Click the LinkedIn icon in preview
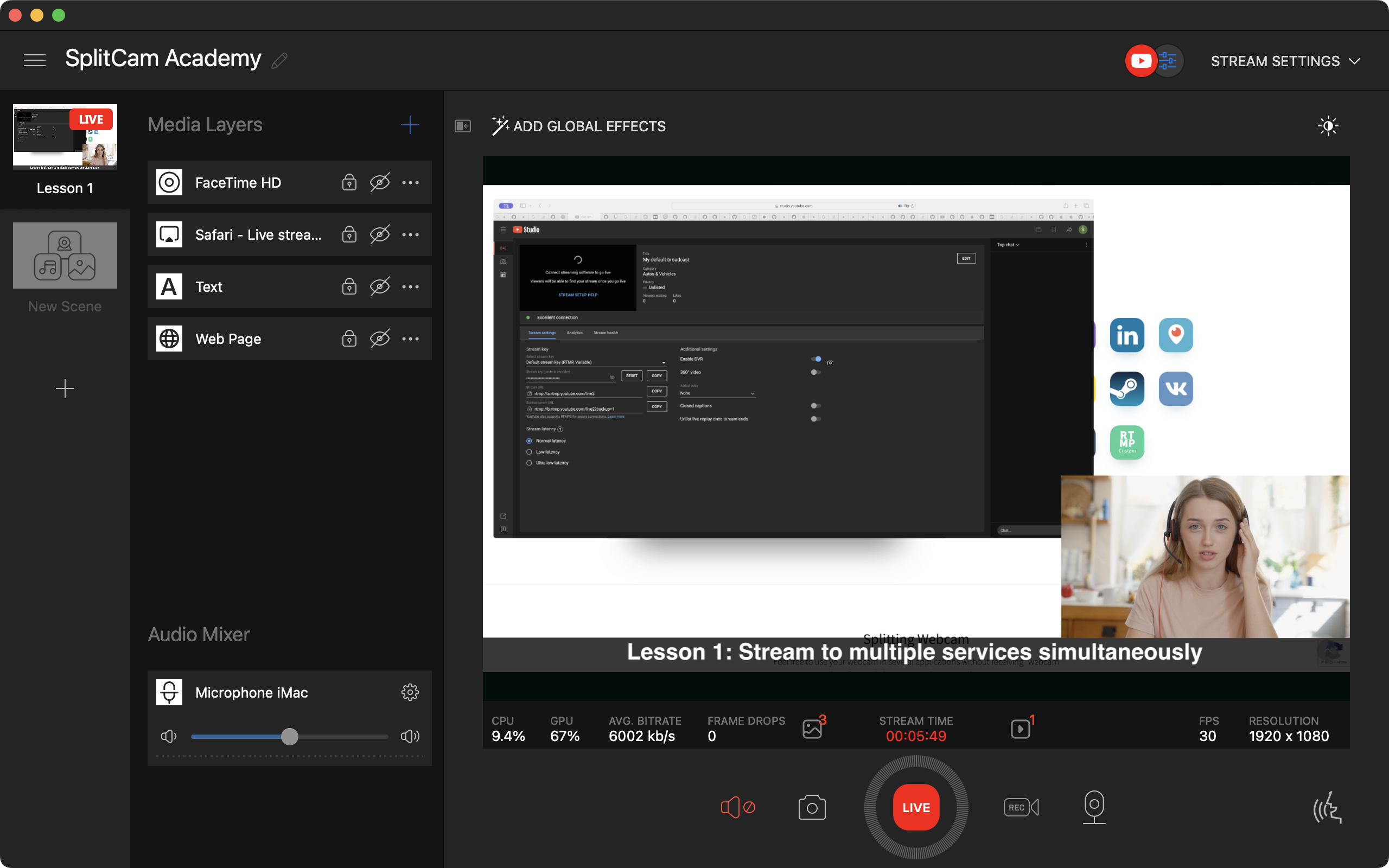Screen dimensions: 1389x868 click(1127, 335)
